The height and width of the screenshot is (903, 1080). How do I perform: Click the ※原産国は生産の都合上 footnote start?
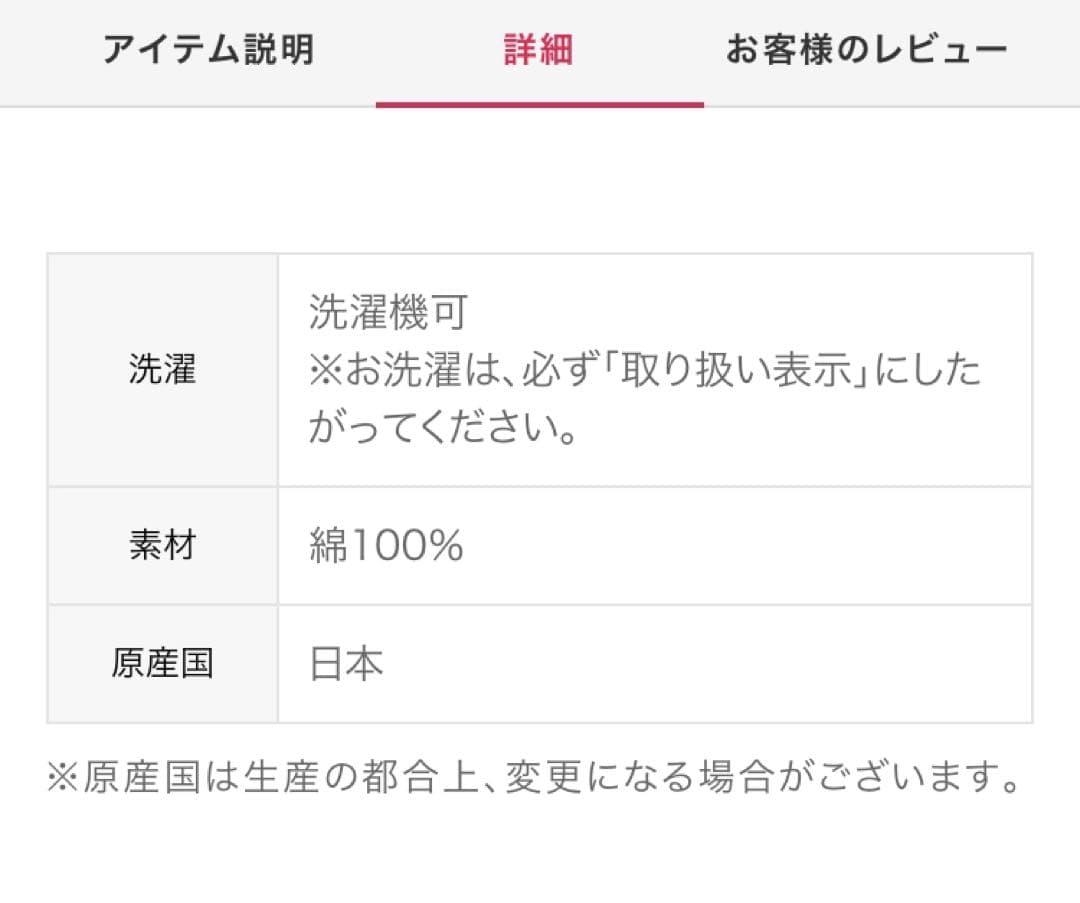[x=240, y=778]
